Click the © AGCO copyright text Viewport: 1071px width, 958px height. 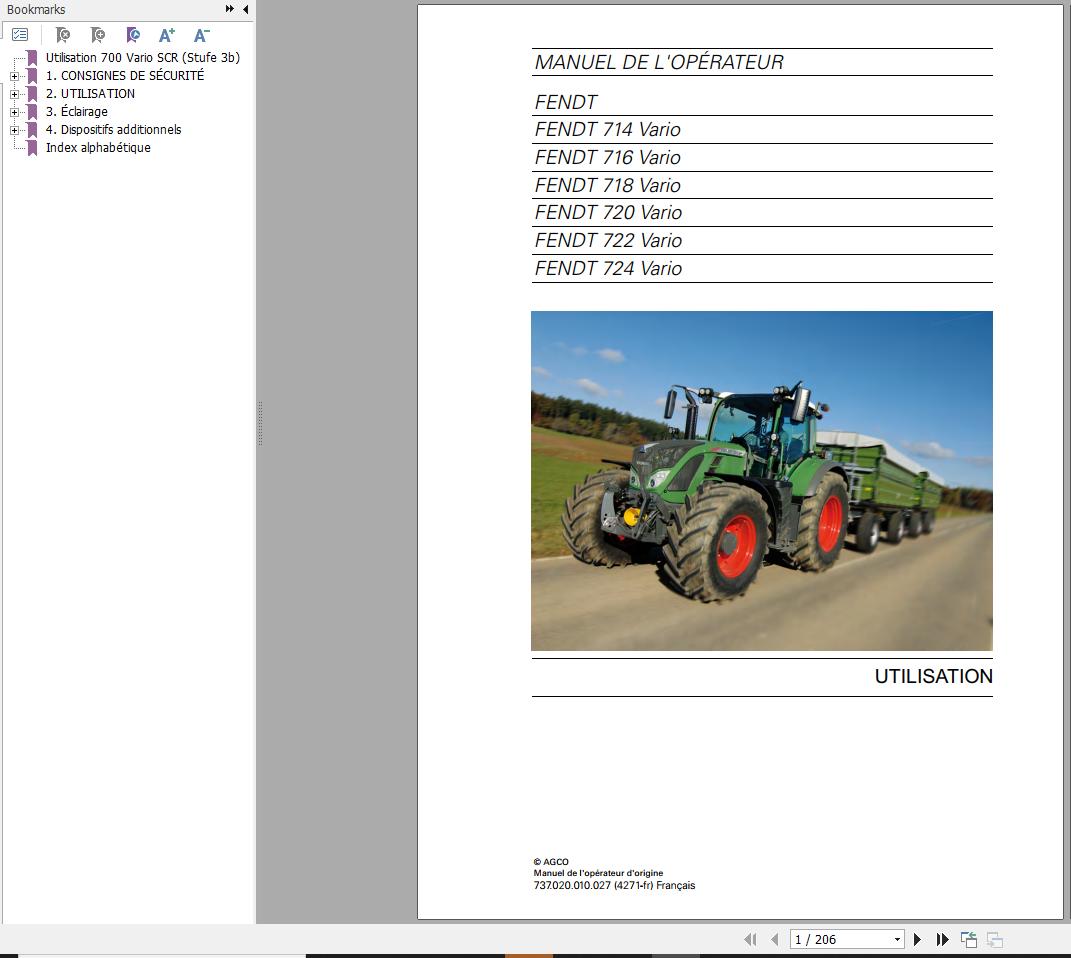551,862
